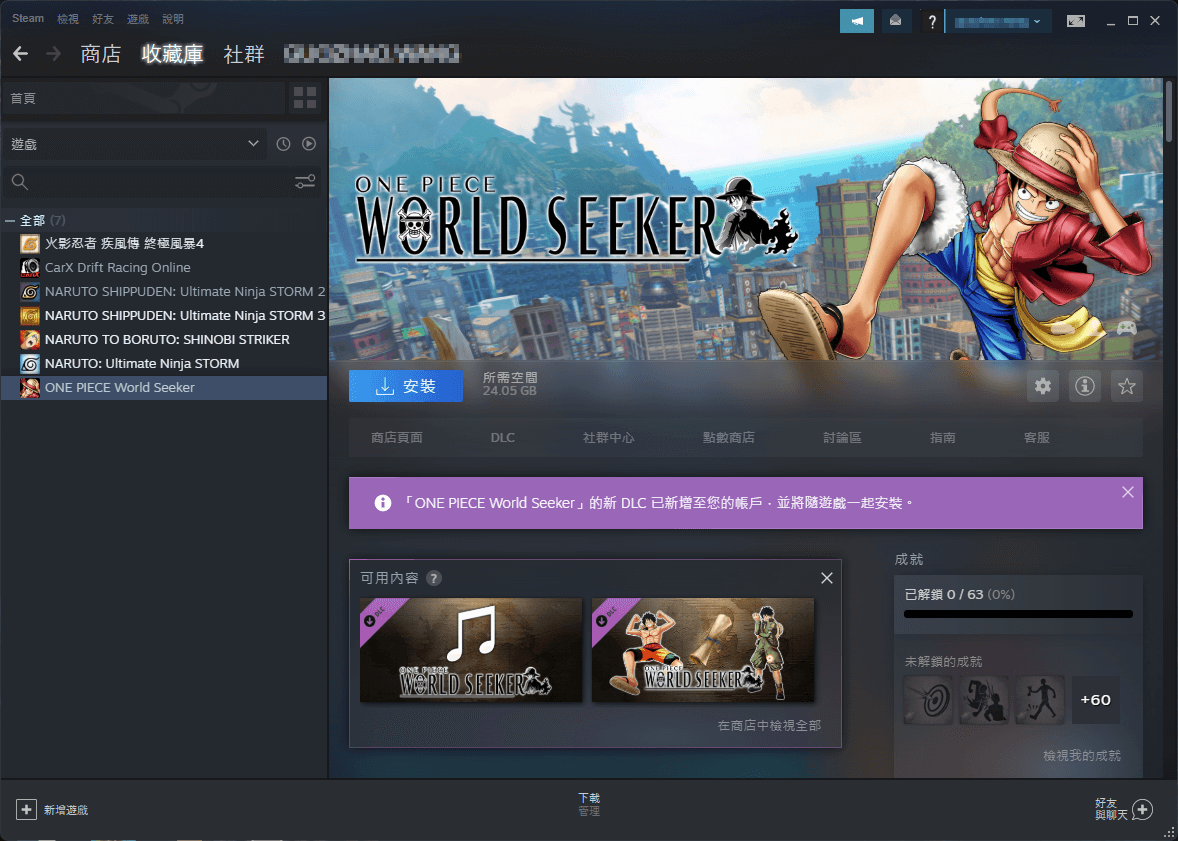Screen dimensions: 1178x841
Task: Collapse the 全部 (7) game list
Action: tap(9, 219)
